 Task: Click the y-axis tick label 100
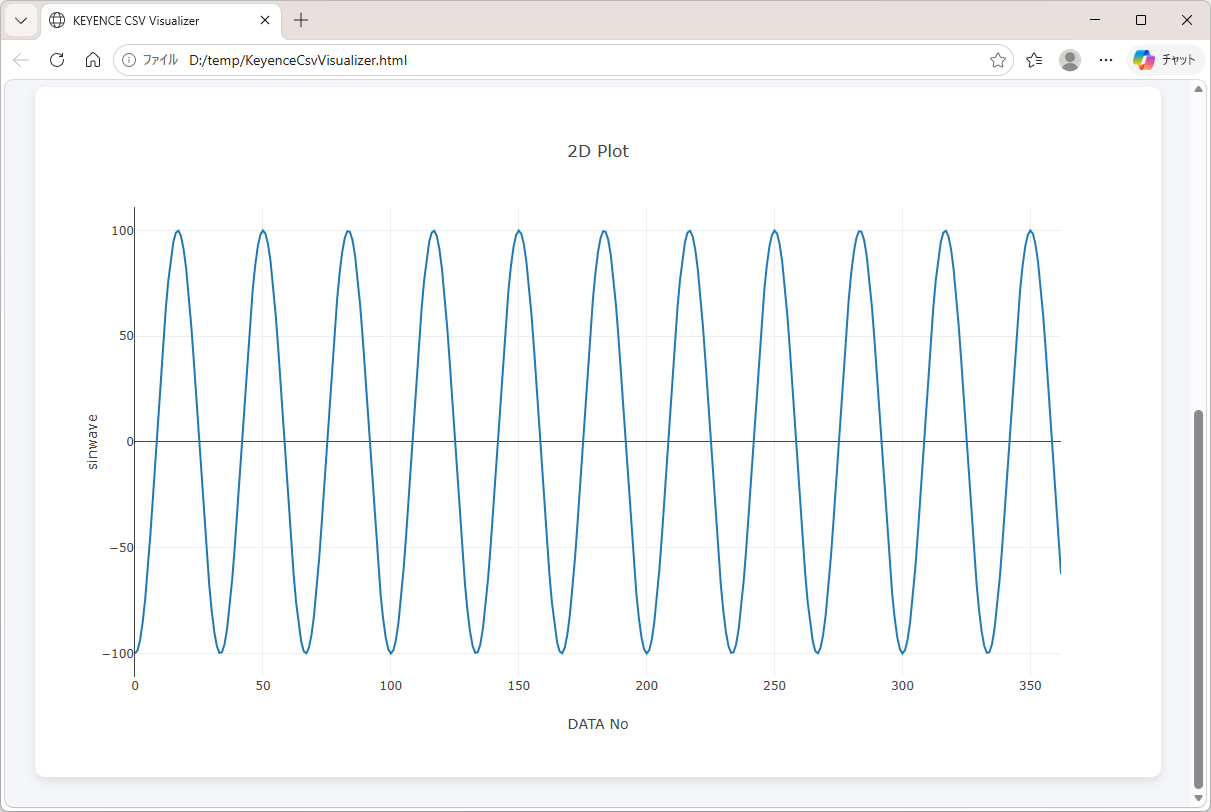pos(123,231)
